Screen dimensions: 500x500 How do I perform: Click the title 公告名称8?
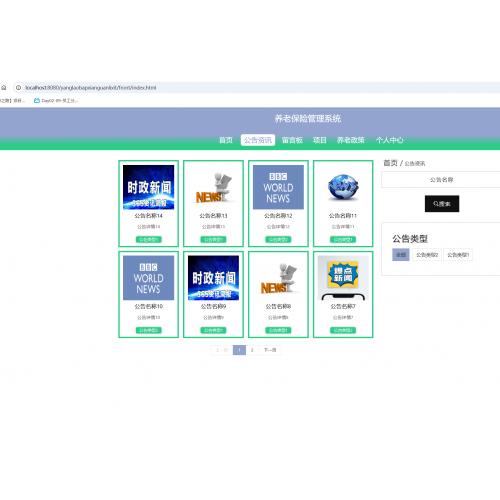pyautogui.click(x=278, y=306)
